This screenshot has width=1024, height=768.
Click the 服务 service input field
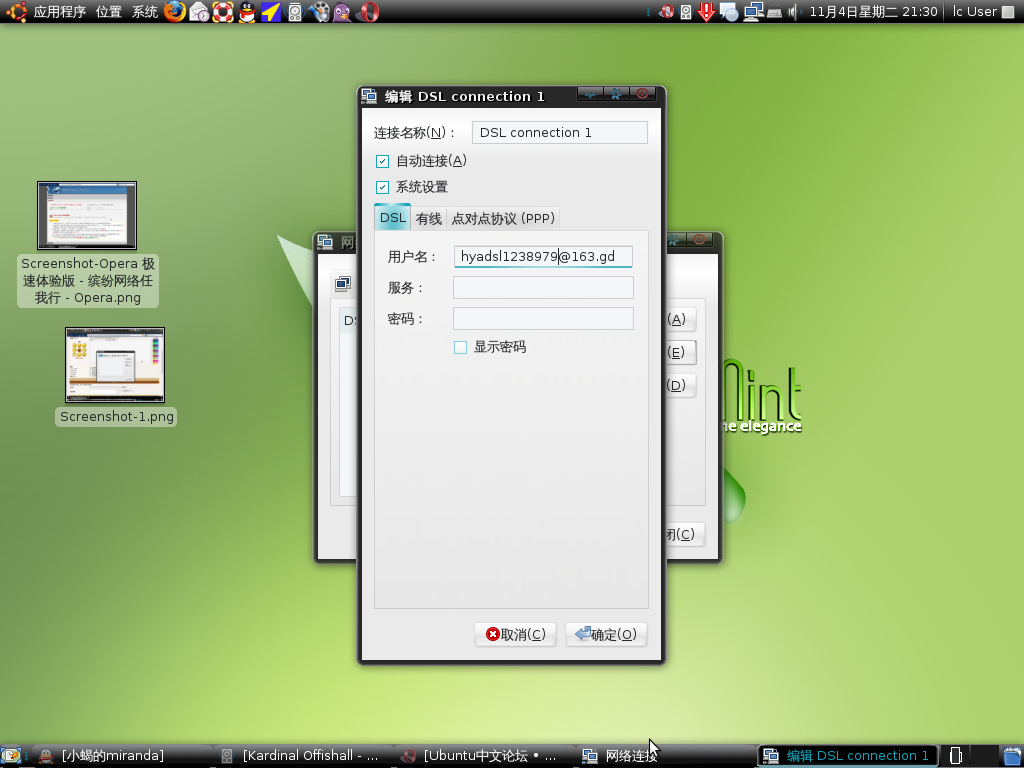(543, 287)
